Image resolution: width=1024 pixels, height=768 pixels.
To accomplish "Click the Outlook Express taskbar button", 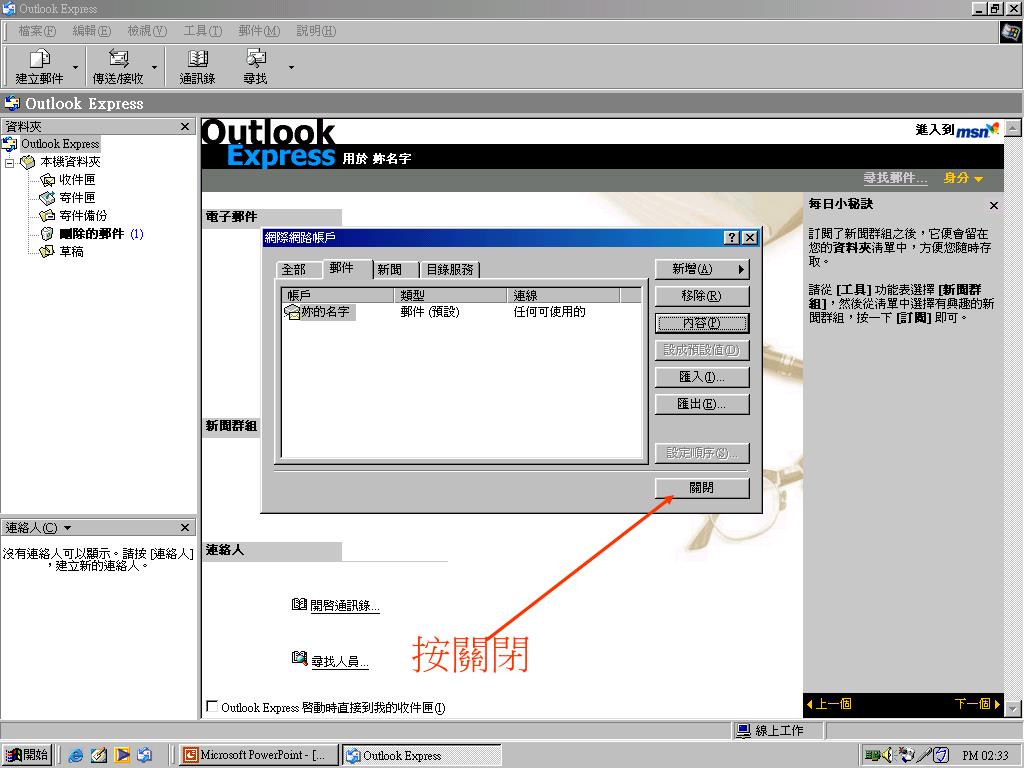I will pos(421,755).
